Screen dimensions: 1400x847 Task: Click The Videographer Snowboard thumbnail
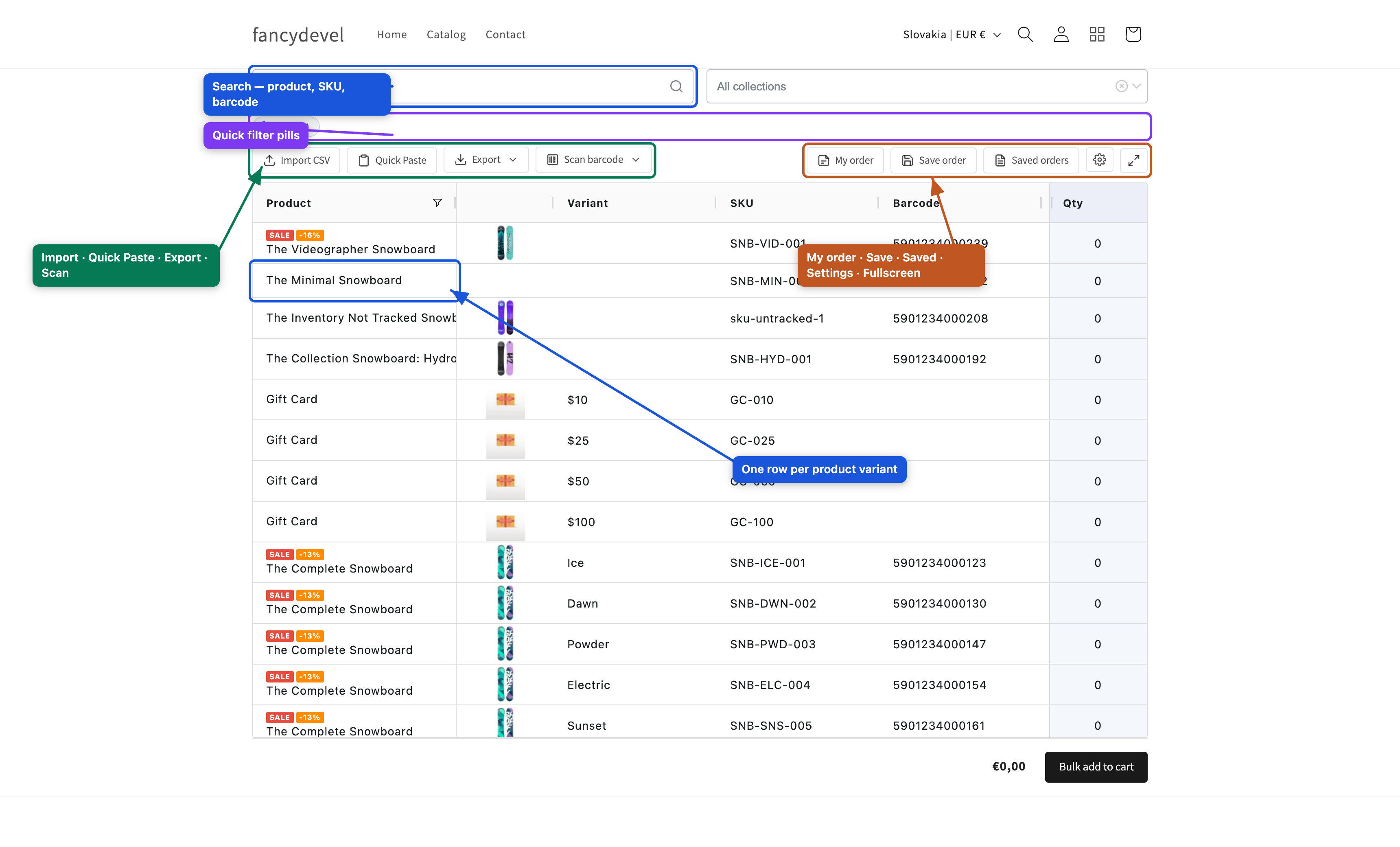(x=505, y=243)
